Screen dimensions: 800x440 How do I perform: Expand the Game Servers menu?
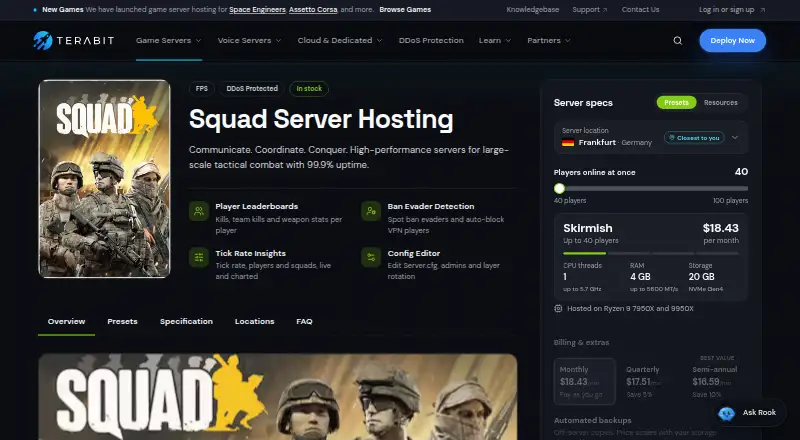click(x=168, y=40)
